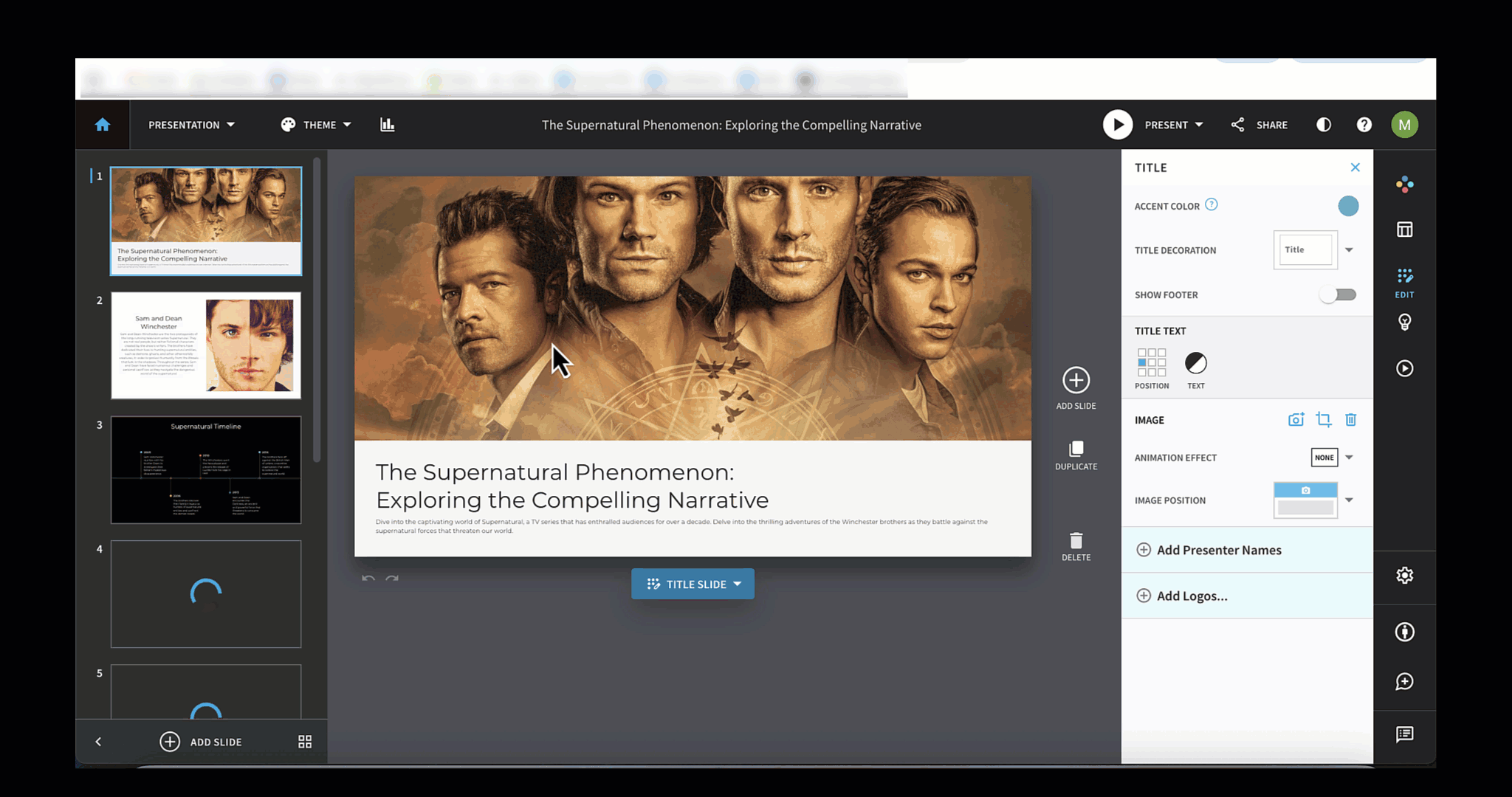The width and height of the screenshot is (1512, 797).
Task: Select Sam and Dean Winchester slide thumbnail
Action: point(206,345)
